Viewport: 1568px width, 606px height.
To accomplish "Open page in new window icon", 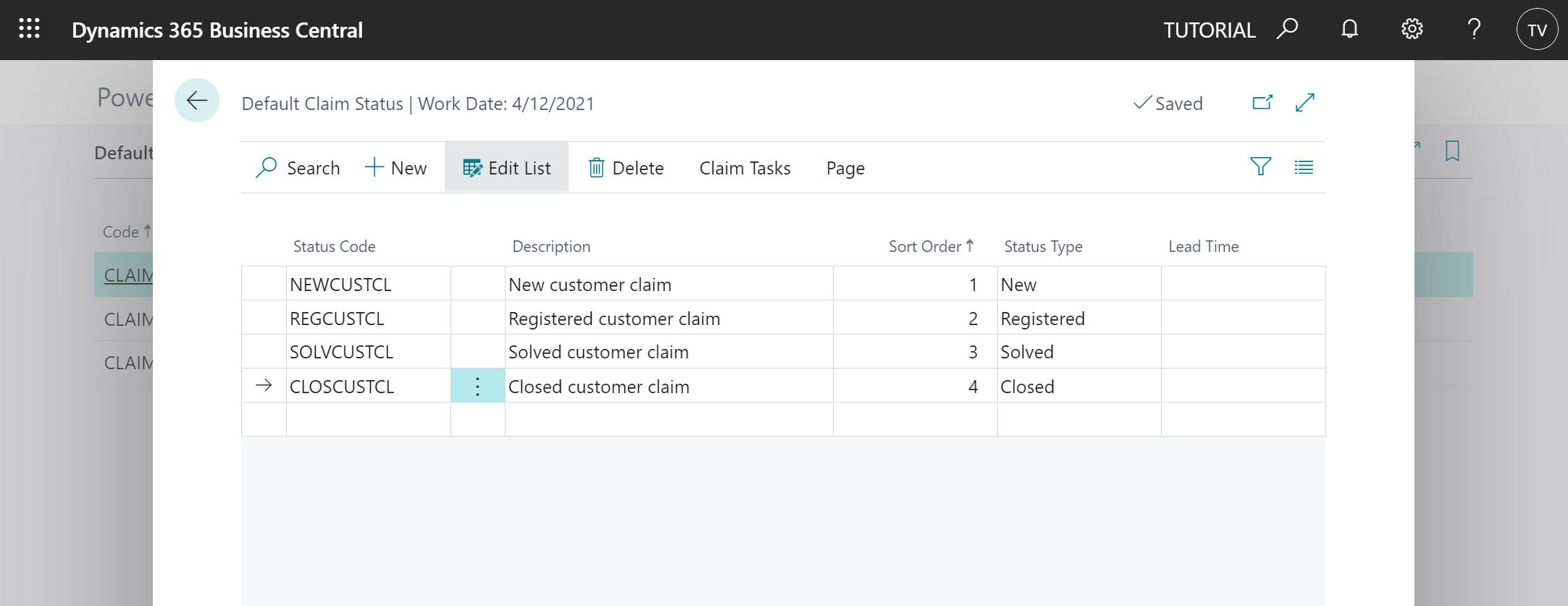I will coord(1262,103).
